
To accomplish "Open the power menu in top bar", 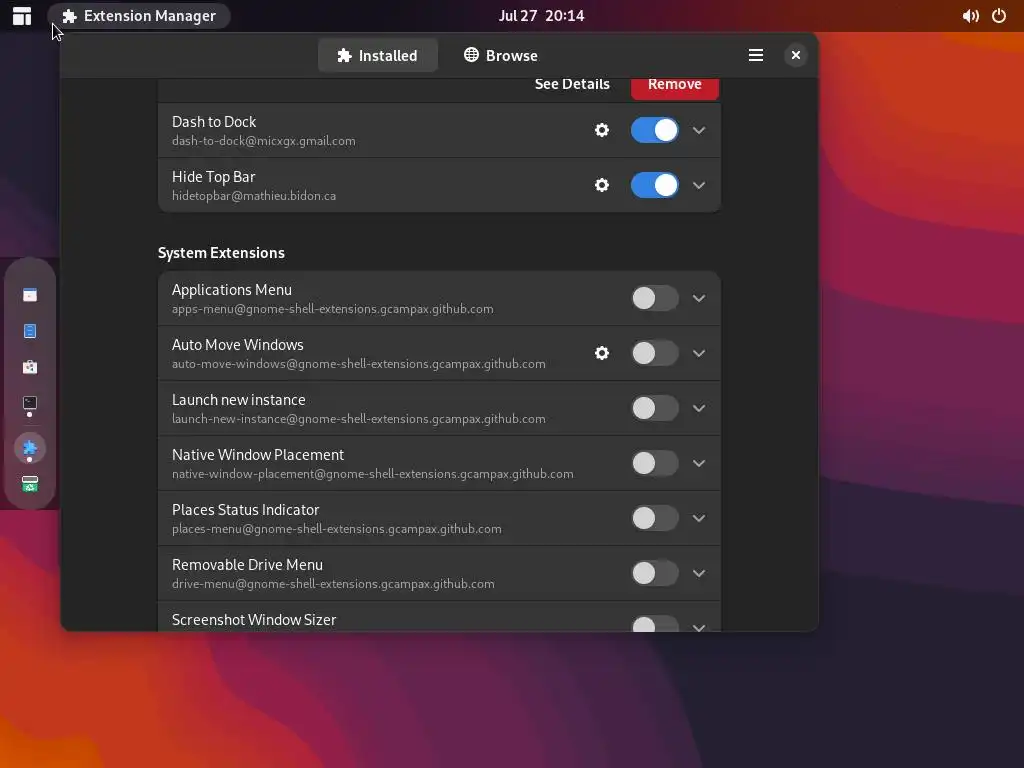I will click(999, 16).
